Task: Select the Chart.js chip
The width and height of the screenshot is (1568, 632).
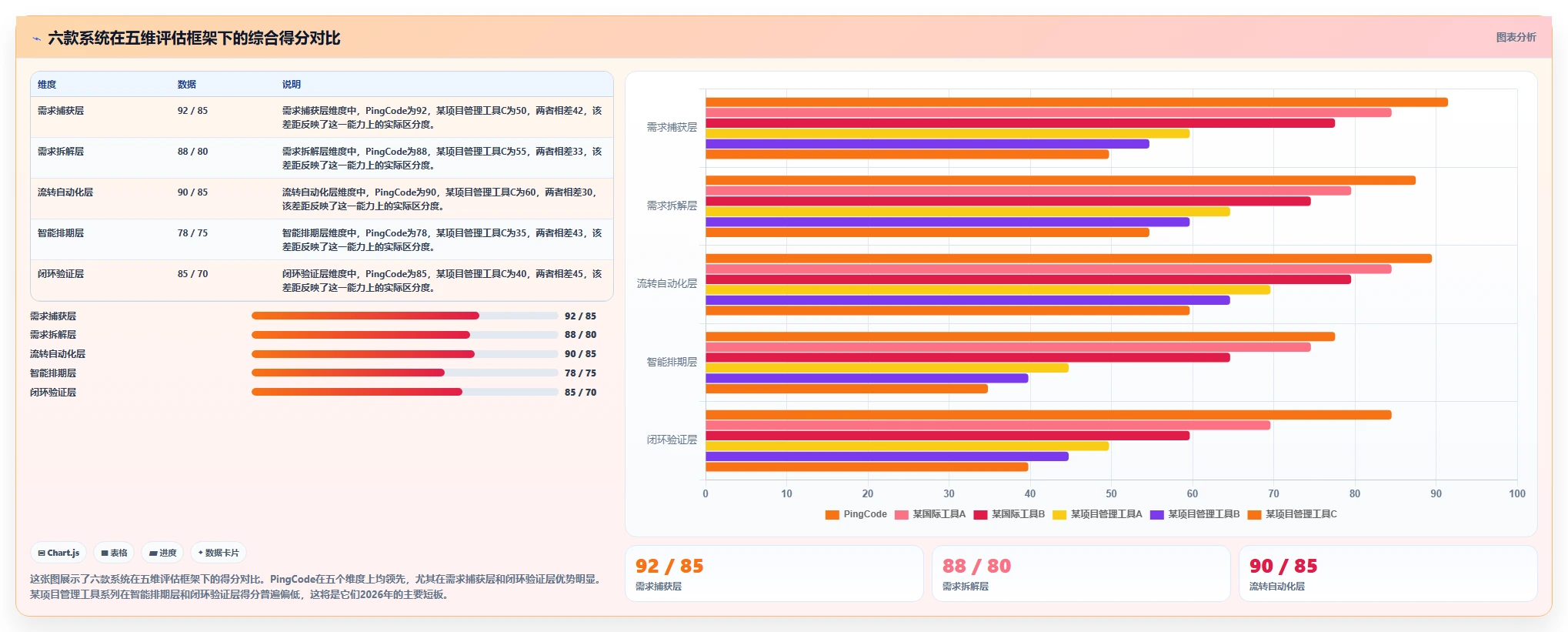Action: tap(58, 553)
